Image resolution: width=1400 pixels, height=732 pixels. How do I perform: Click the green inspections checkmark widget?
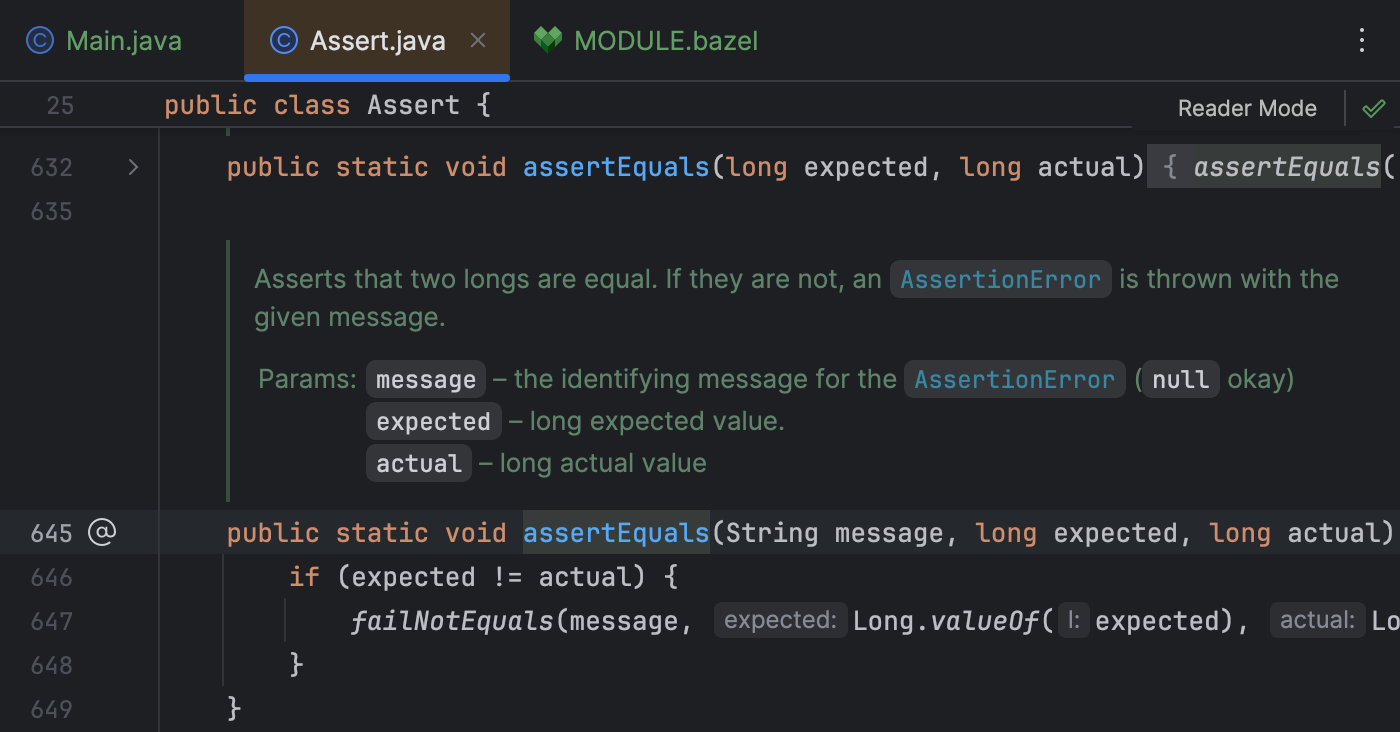(1374, 107)
